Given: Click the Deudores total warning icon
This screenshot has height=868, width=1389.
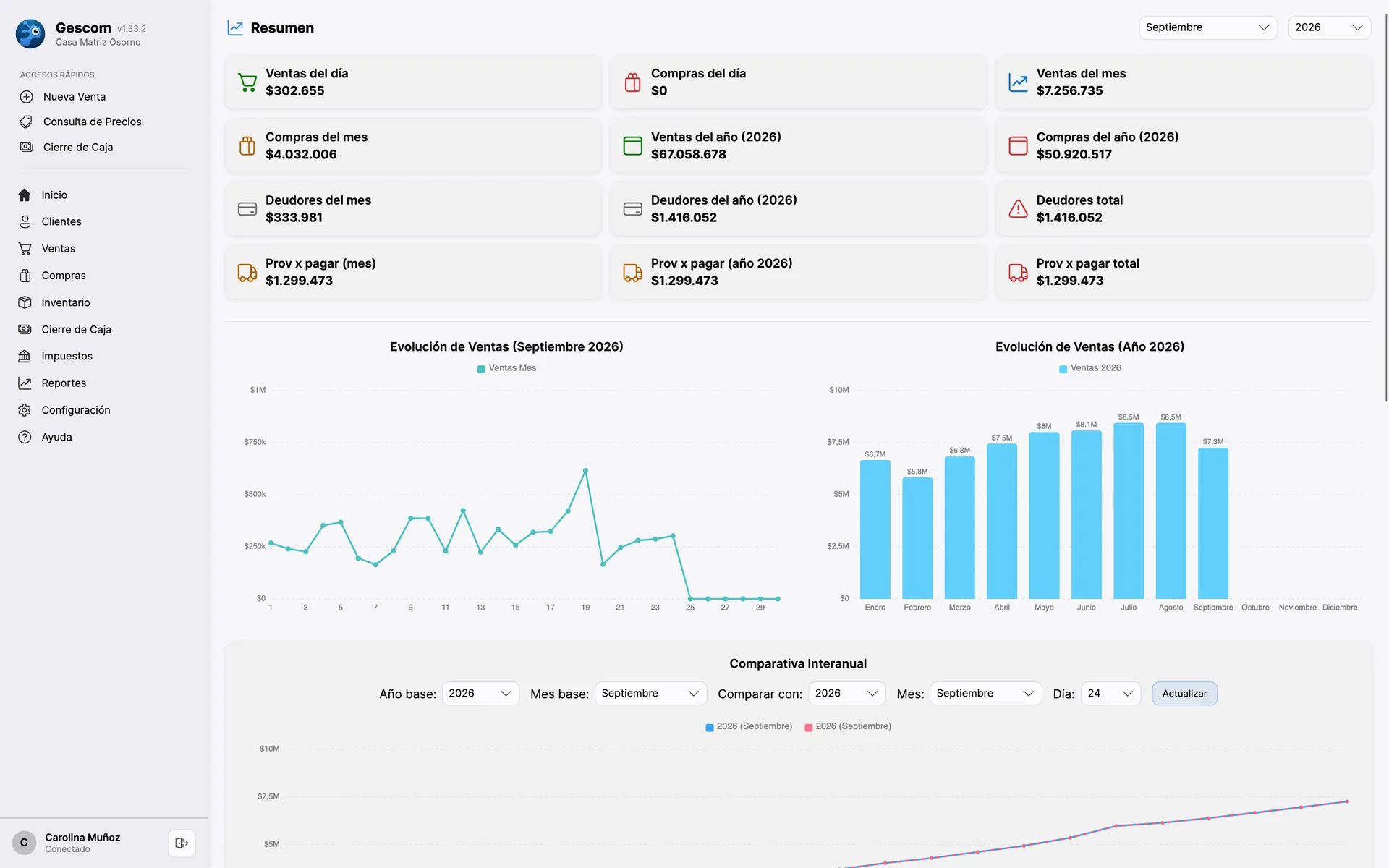Looking at the screenshot, I should pyautogui.click(x=1018, y=209).
